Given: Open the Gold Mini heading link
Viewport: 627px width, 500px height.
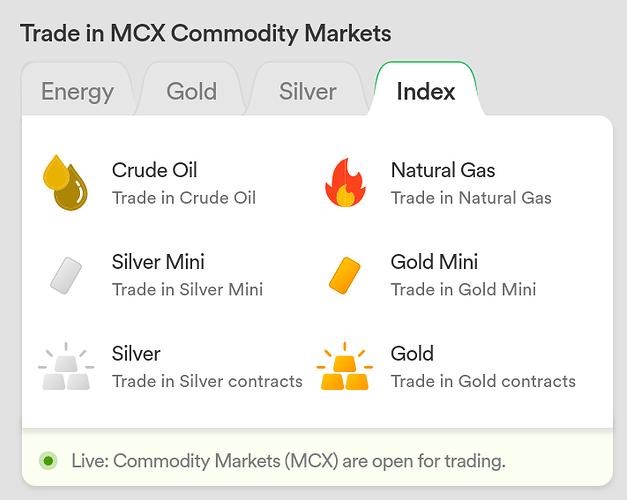Looking at the screenshot, I should tap(434, 262).
